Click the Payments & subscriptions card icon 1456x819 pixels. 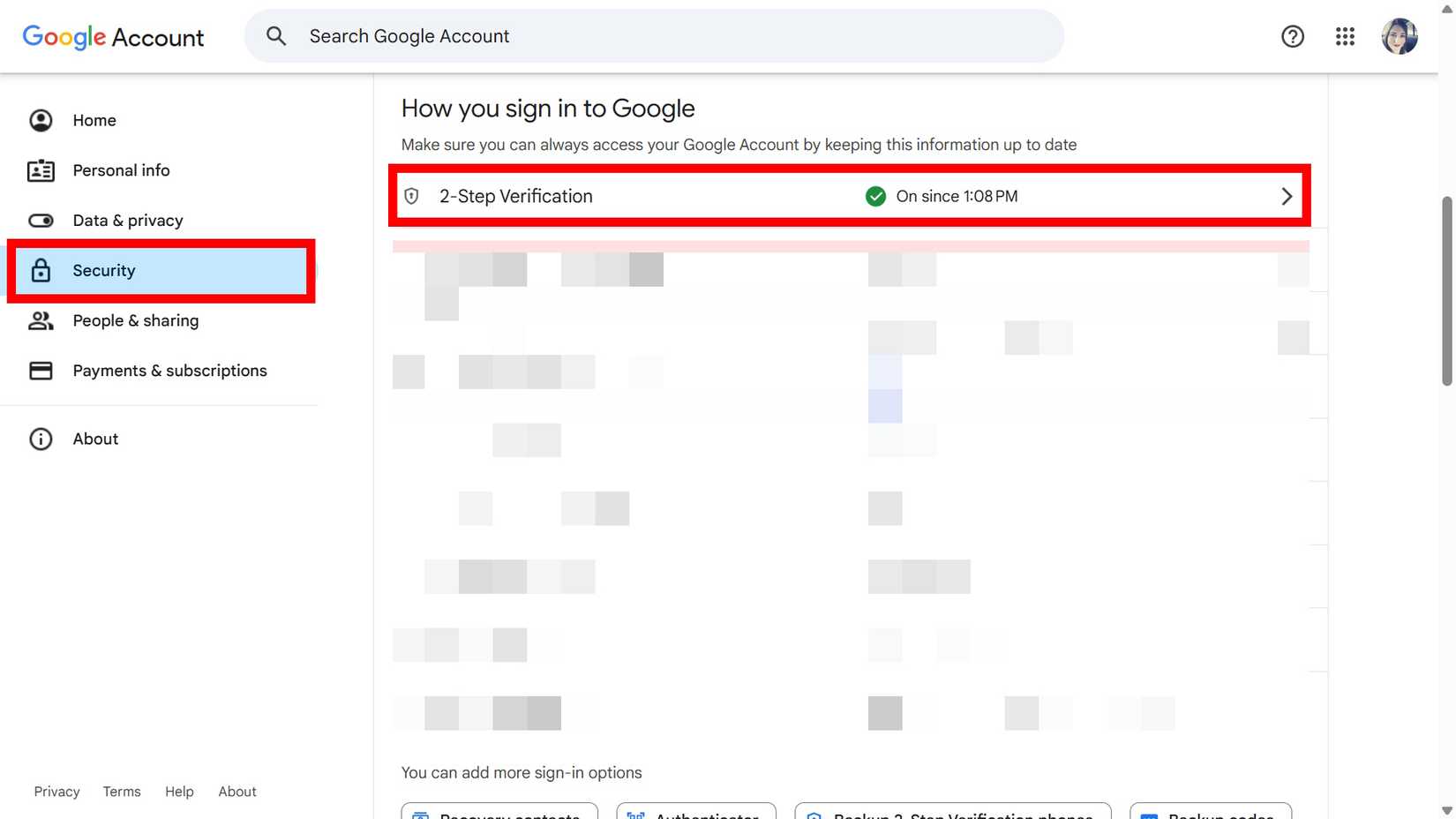(41, 371)
